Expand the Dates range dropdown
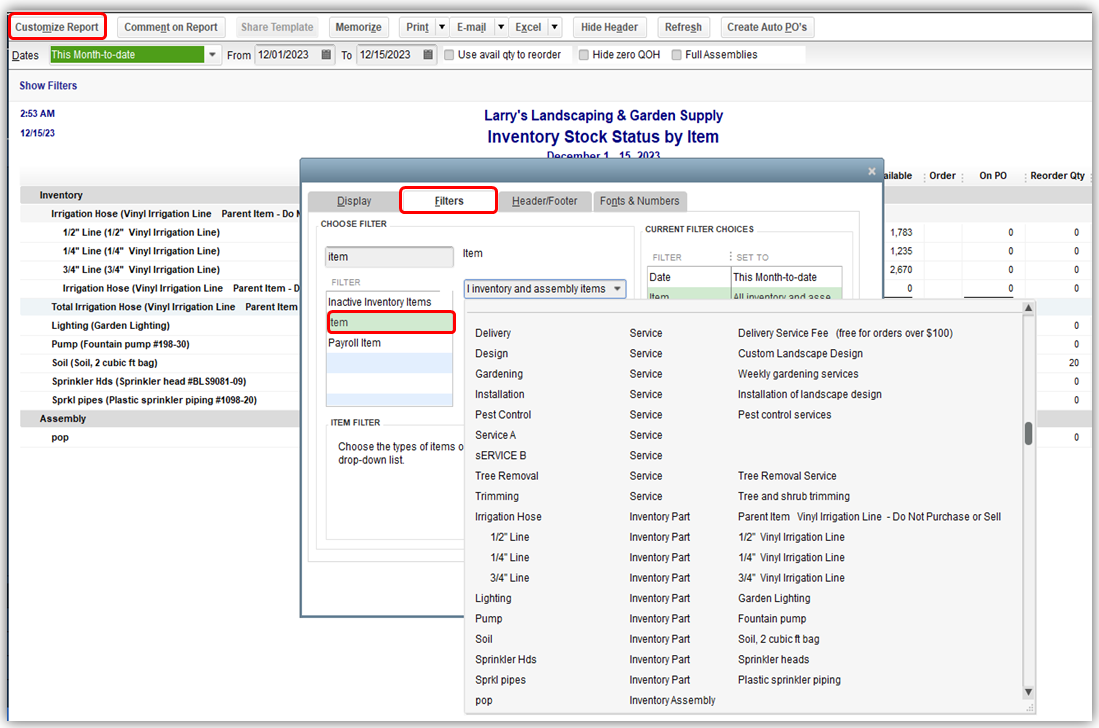 click(212, 55)
